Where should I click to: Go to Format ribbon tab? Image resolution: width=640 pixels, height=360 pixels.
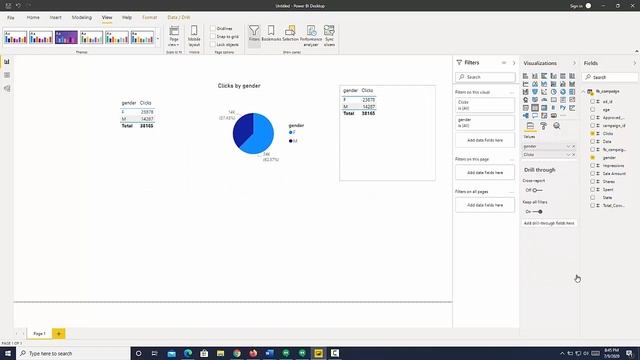(149, 18)
